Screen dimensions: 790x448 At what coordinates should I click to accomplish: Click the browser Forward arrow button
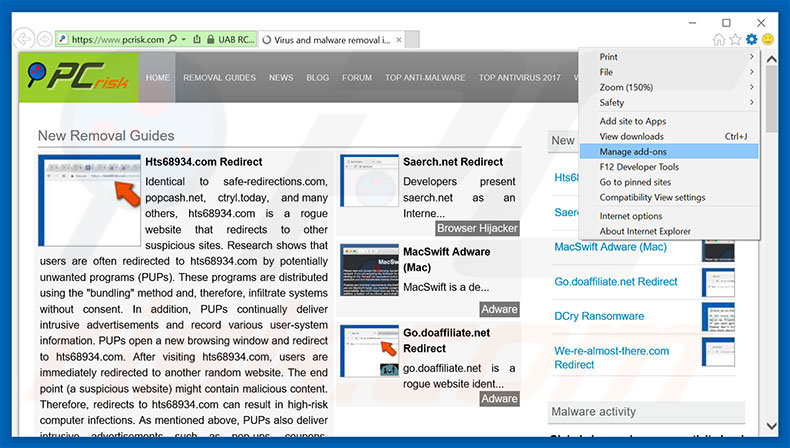[x=44, y=39]
